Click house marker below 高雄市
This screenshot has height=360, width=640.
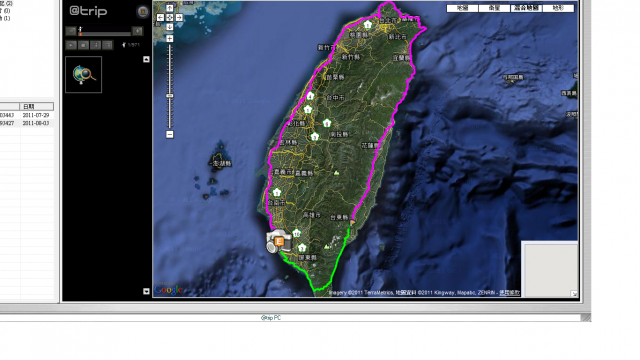pyautogui.click(x=297, y=234)
